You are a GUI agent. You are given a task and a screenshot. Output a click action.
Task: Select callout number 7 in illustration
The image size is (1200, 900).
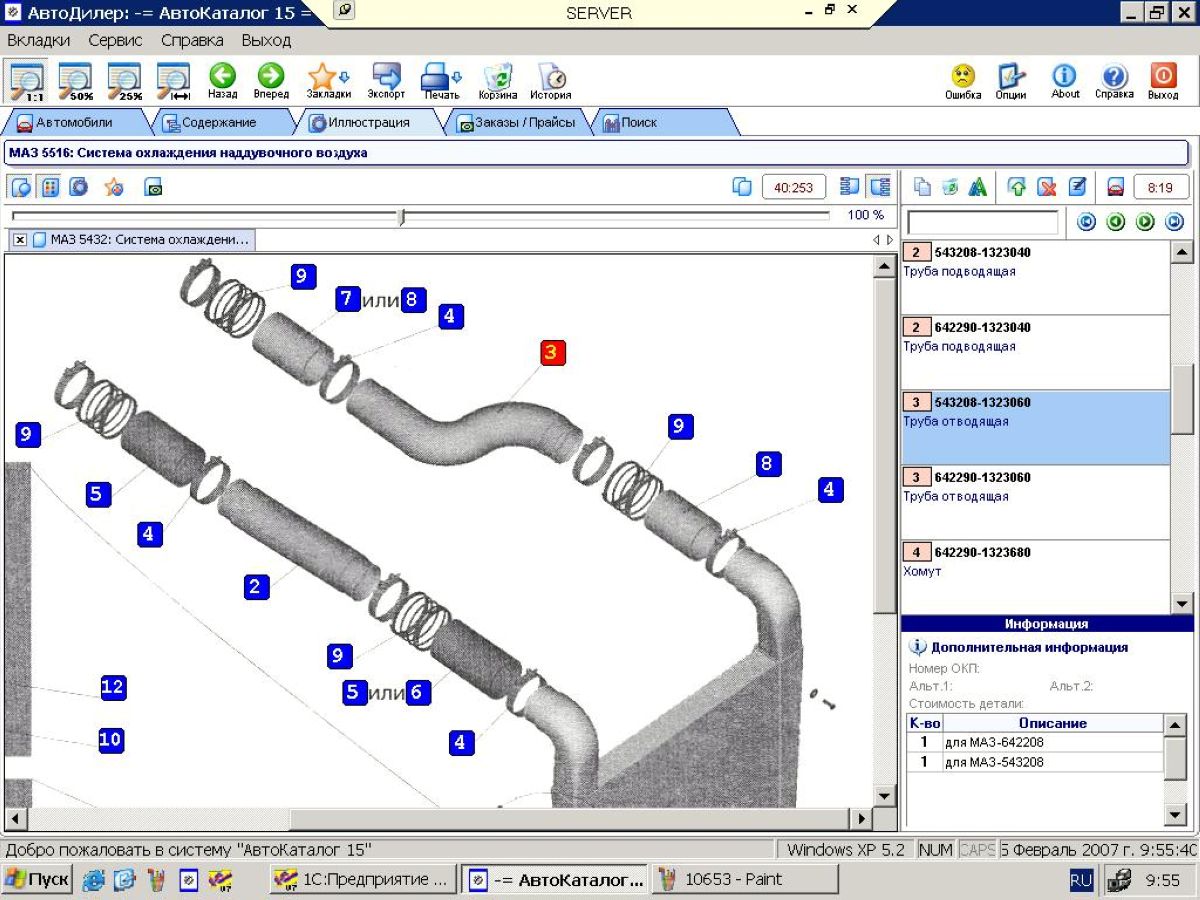[347, 298]
